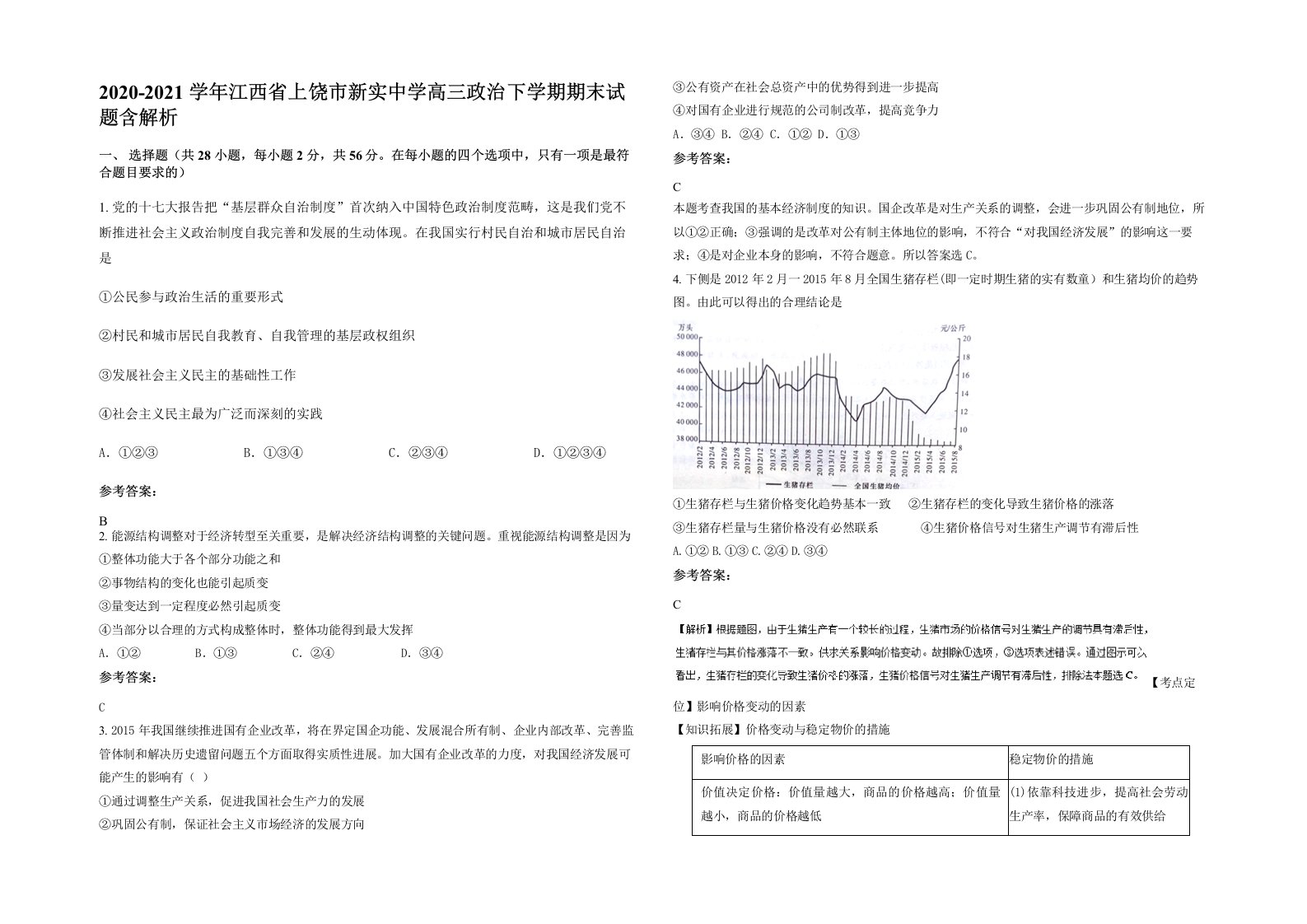Select statement ①公民参与政治生活的重要形式

click(x=191, y=296)
